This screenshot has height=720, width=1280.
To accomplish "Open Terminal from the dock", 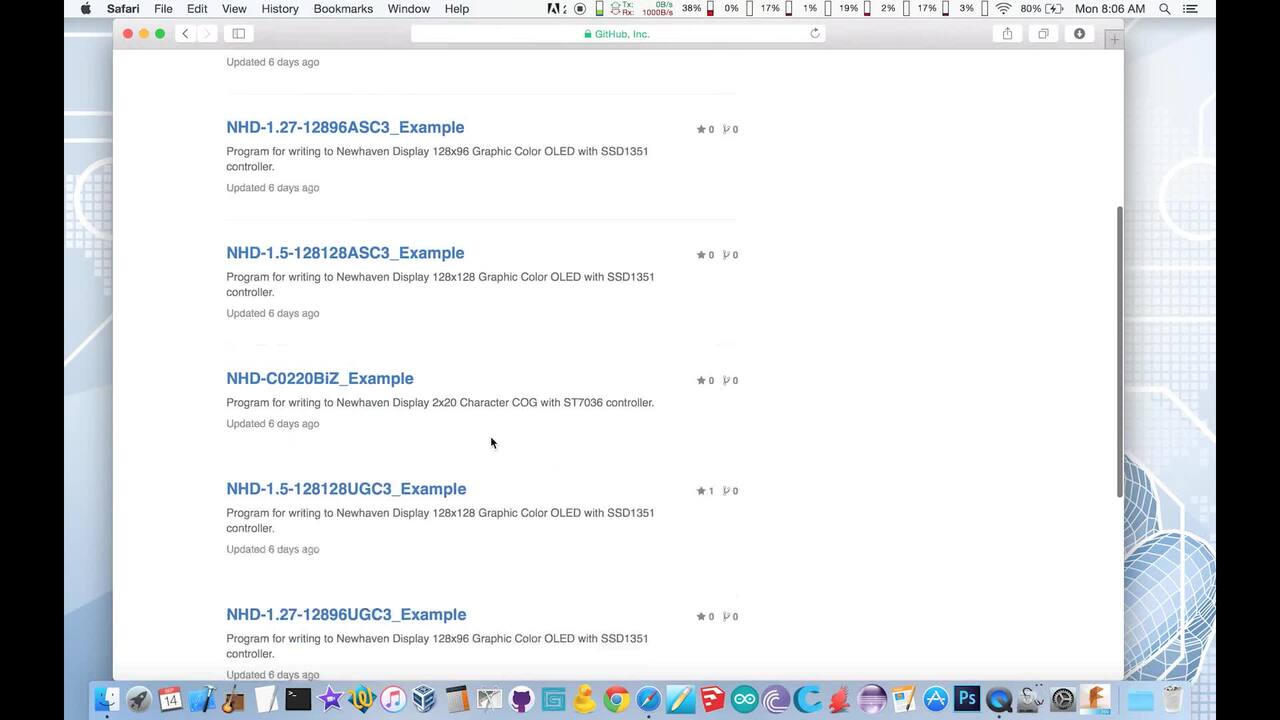I will [298, 699].
